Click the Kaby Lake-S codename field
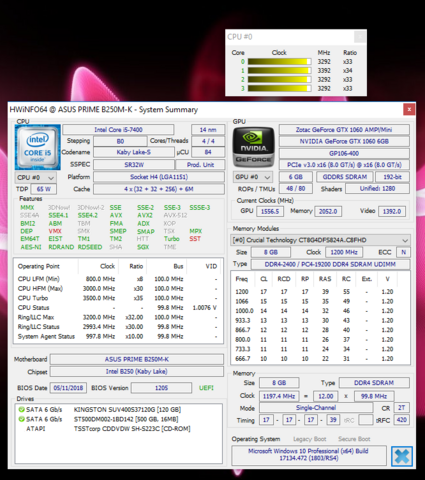Viewport: 425px width, 480px height. tap(133, 152)
